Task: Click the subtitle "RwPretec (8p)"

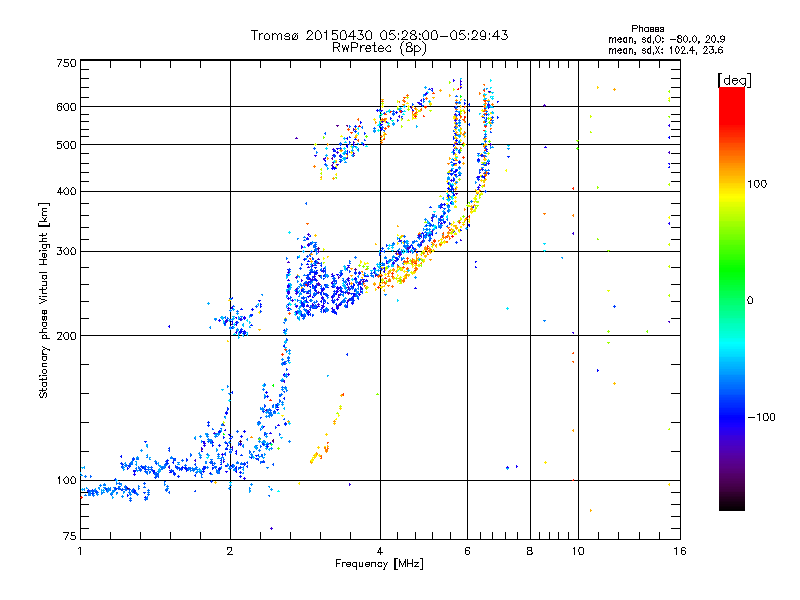Action: coord(380,48)
